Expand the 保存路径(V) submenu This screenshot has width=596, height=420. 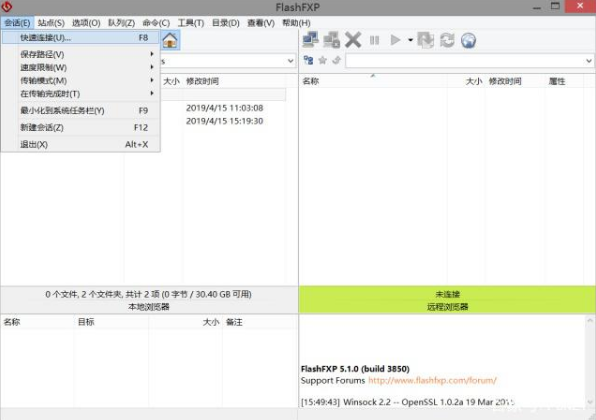tap(81, 54)
